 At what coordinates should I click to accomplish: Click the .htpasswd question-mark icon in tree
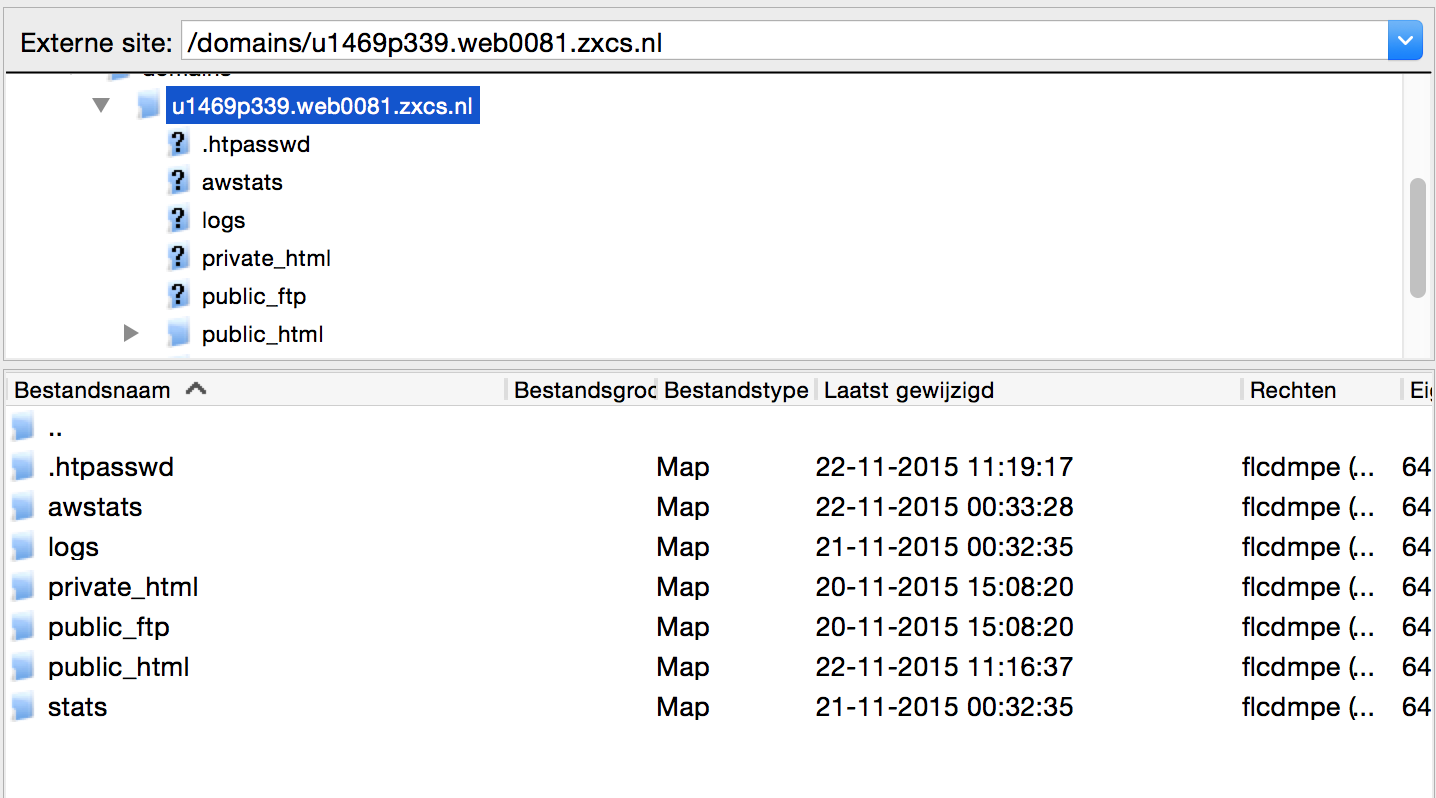pyautogui.click(x=178, y=144)
